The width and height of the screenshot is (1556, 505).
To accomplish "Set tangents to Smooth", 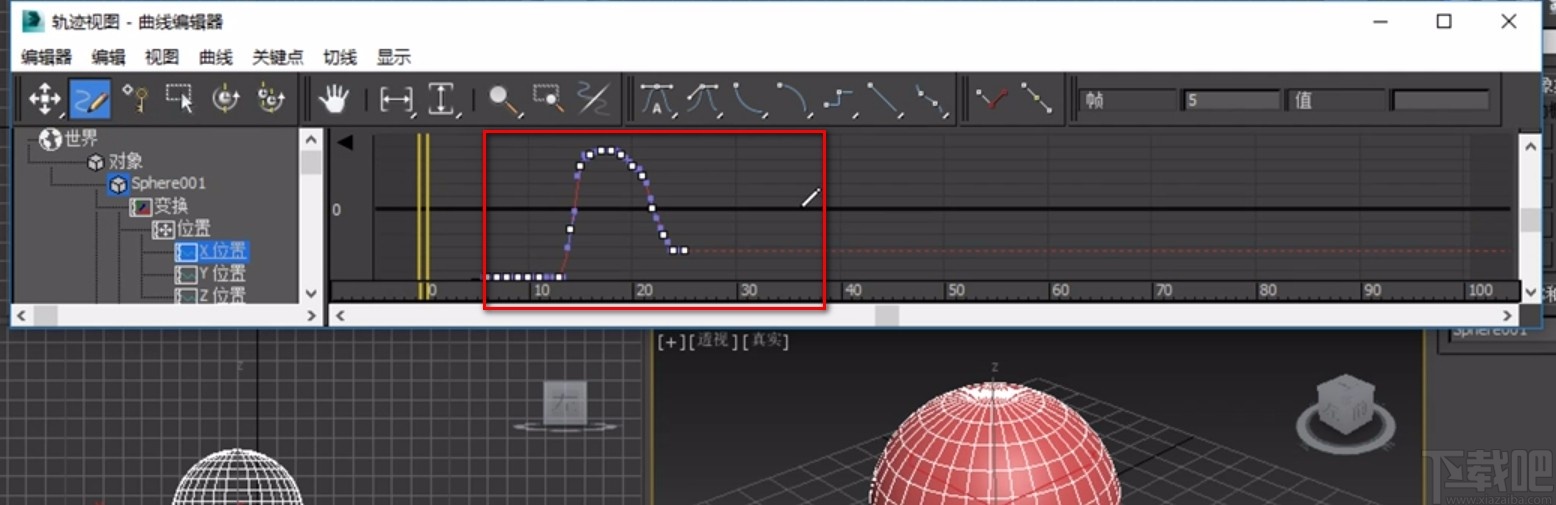I will [x=931, y=99].
